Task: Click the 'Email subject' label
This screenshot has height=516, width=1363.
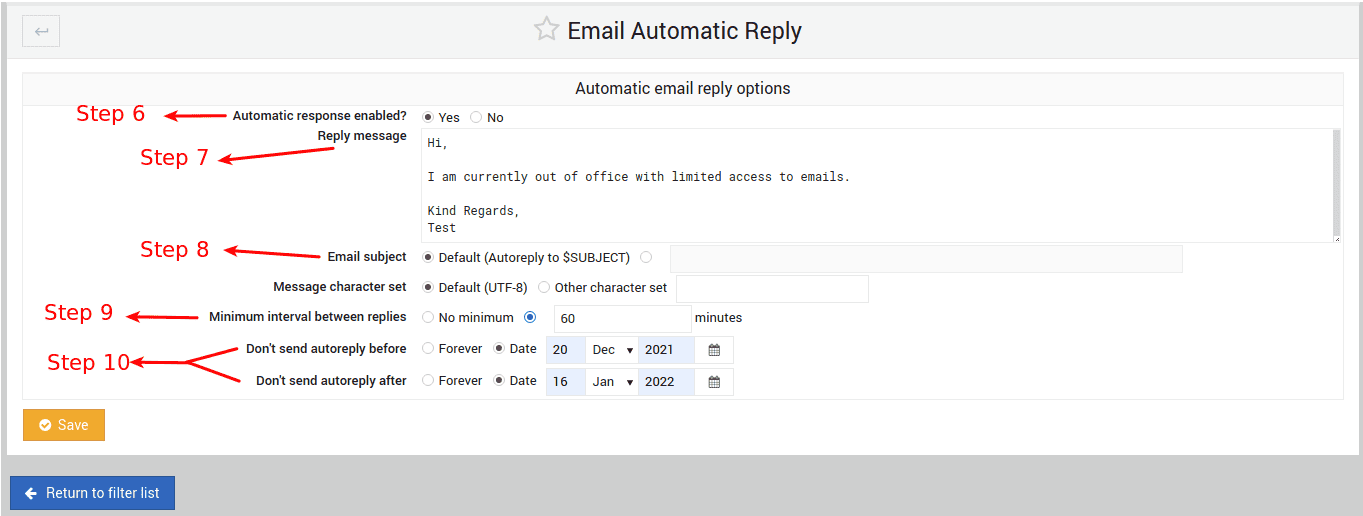Action: [x=367, y=257]
